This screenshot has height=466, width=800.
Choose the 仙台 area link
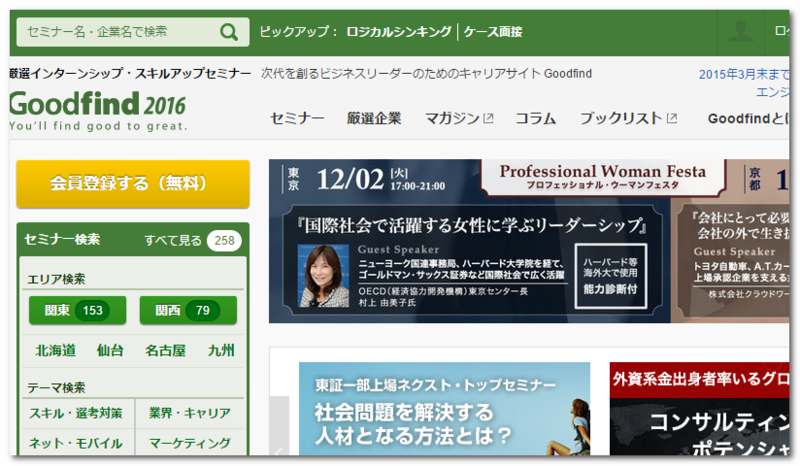coord(110,351)
